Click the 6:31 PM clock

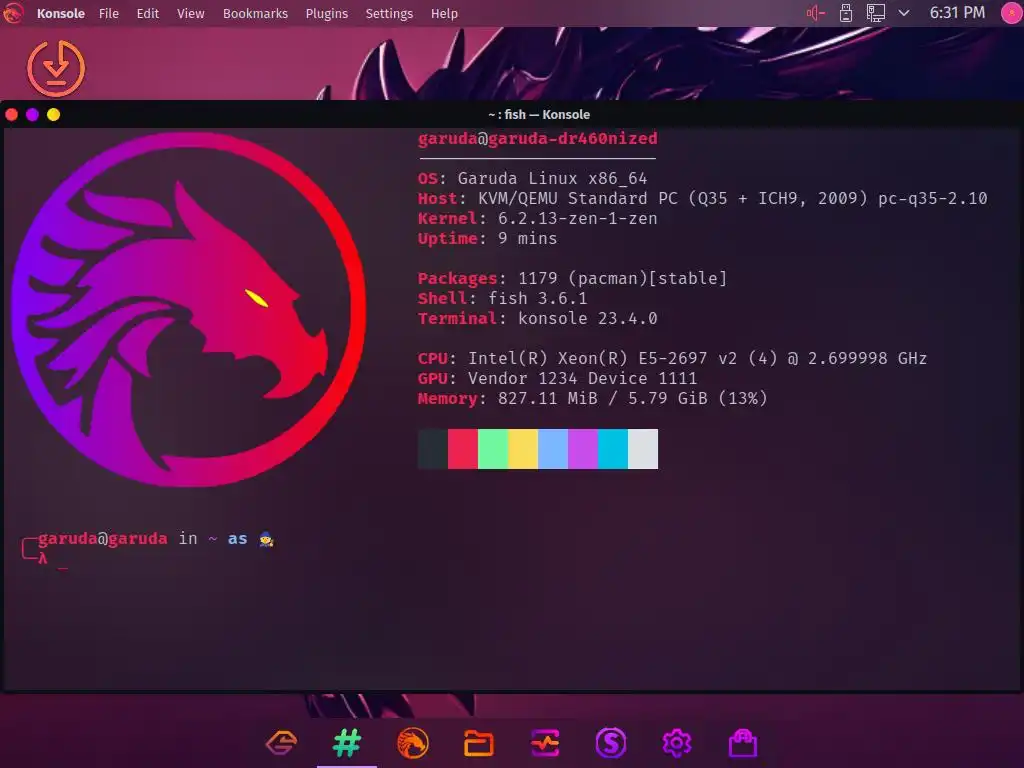pyautogui.click(x=957, y=13)
